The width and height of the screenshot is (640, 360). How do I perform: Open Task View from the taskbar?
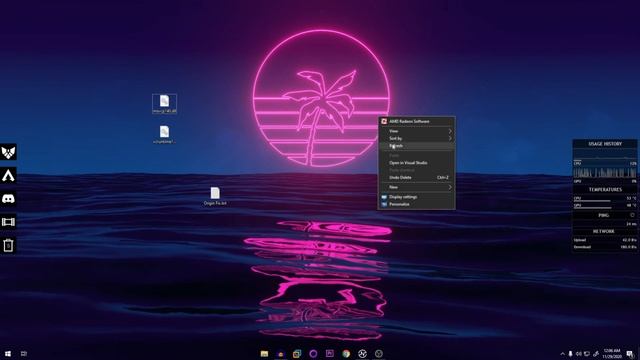pos(24,353)
